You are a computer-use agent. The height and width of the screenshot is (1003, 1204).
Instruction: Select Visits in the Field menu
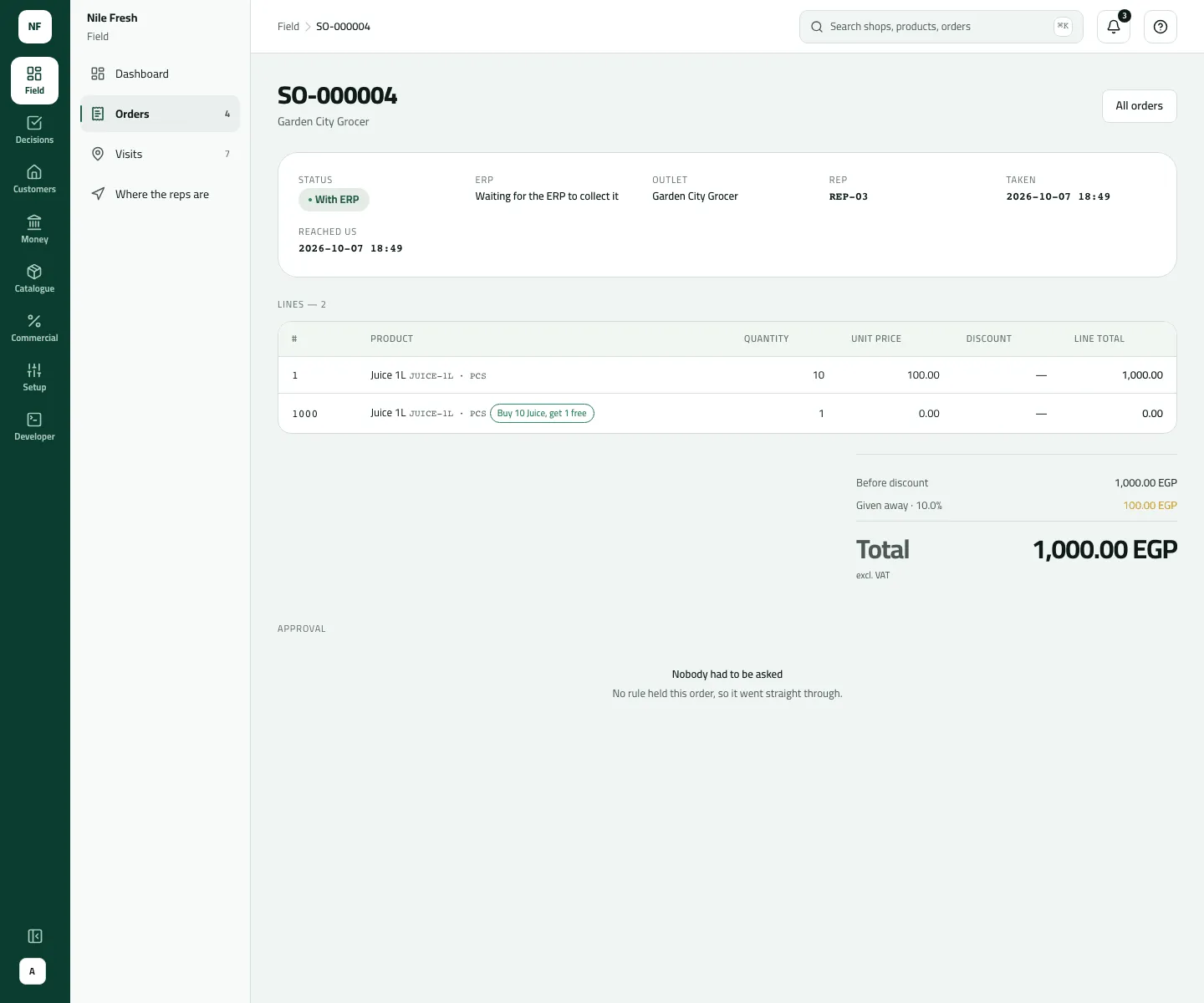(x=160, y=154)
